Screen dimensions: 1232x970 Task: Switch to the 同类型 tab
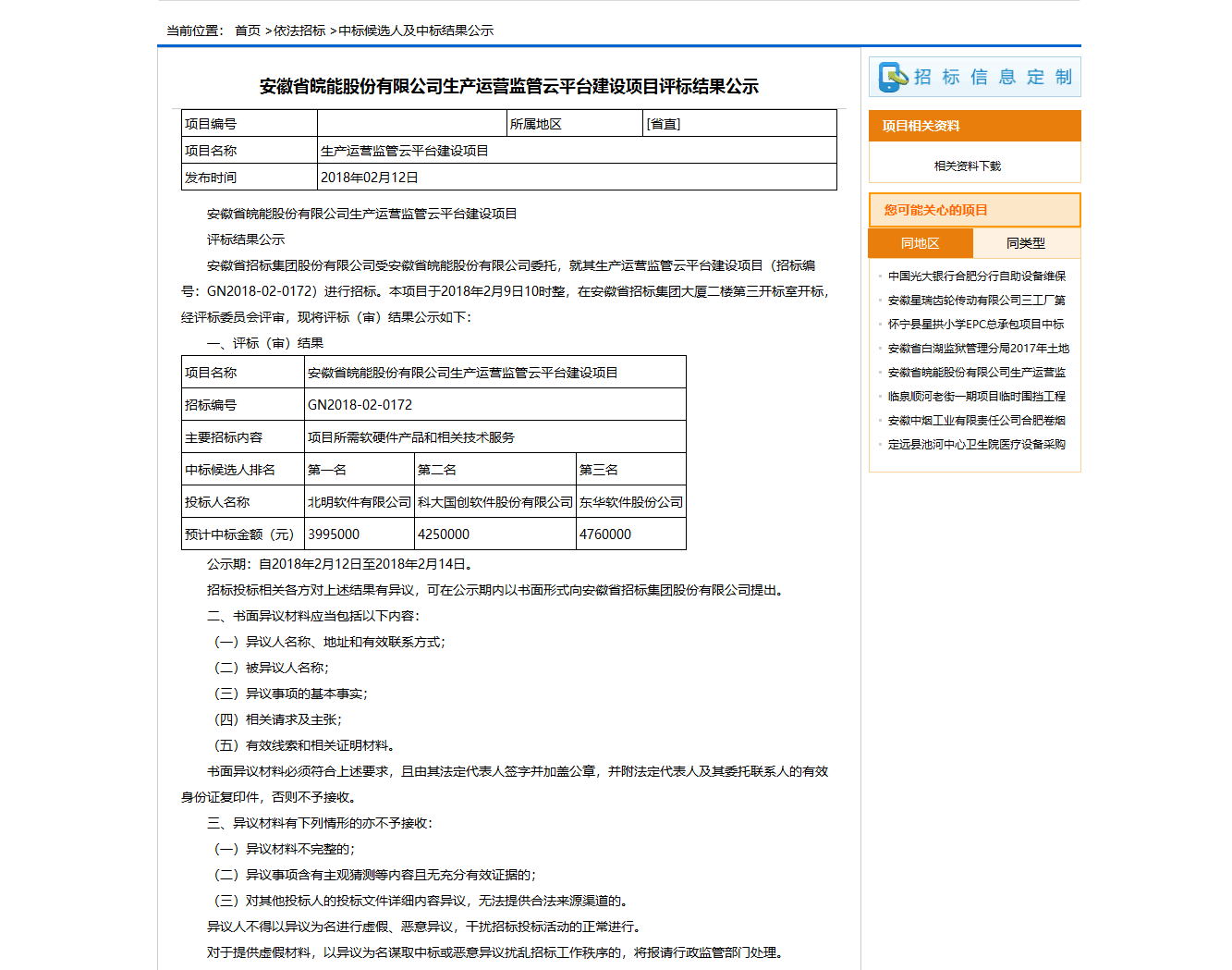1026,243
